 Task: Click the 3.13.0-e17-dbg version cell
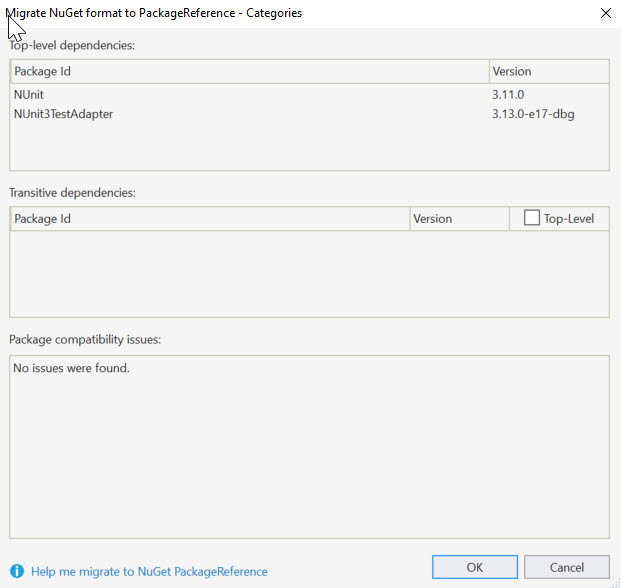(x=533, y=114)
